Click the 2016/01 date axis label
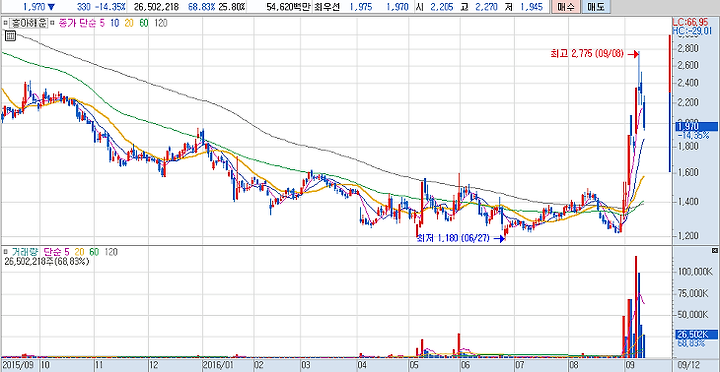 coord(217,366)
